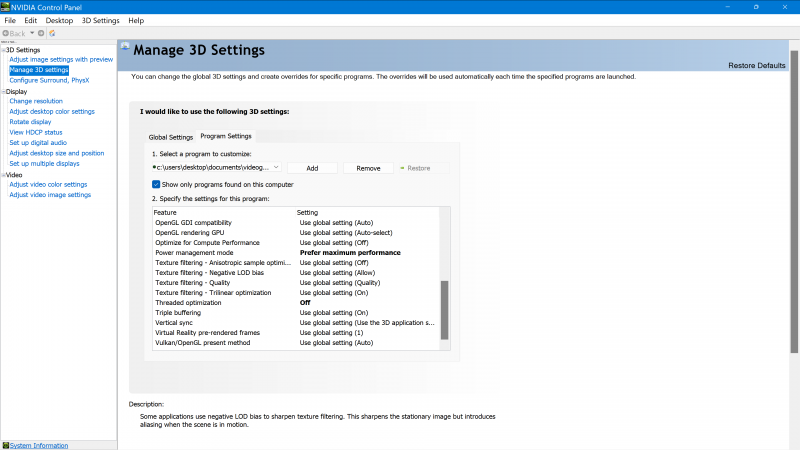800x450 pixels.
Task: Click the green Restore button icon
Action: click(402, 168)
